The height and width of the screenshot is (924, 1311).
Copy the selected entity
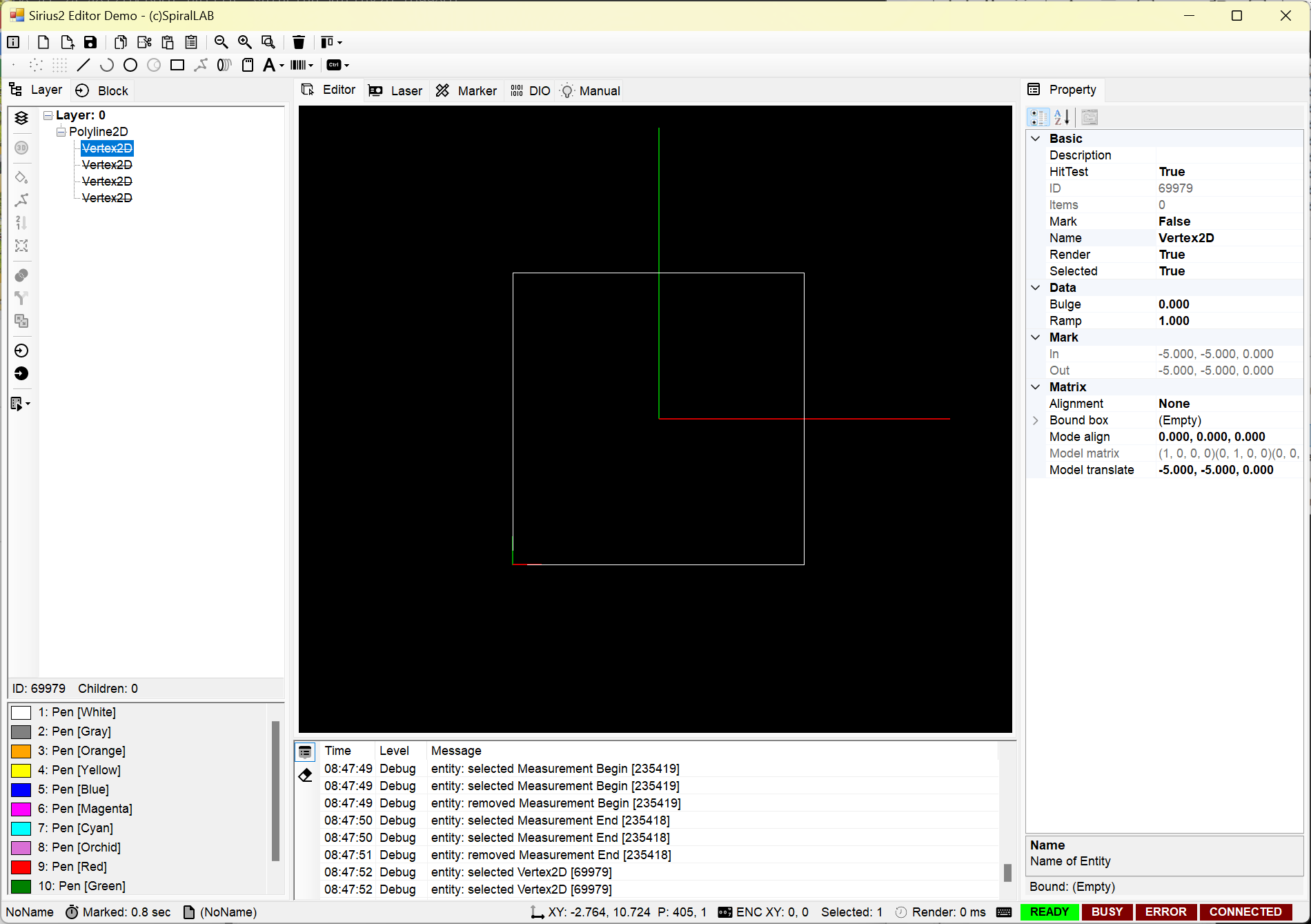(x=121, y=42)
